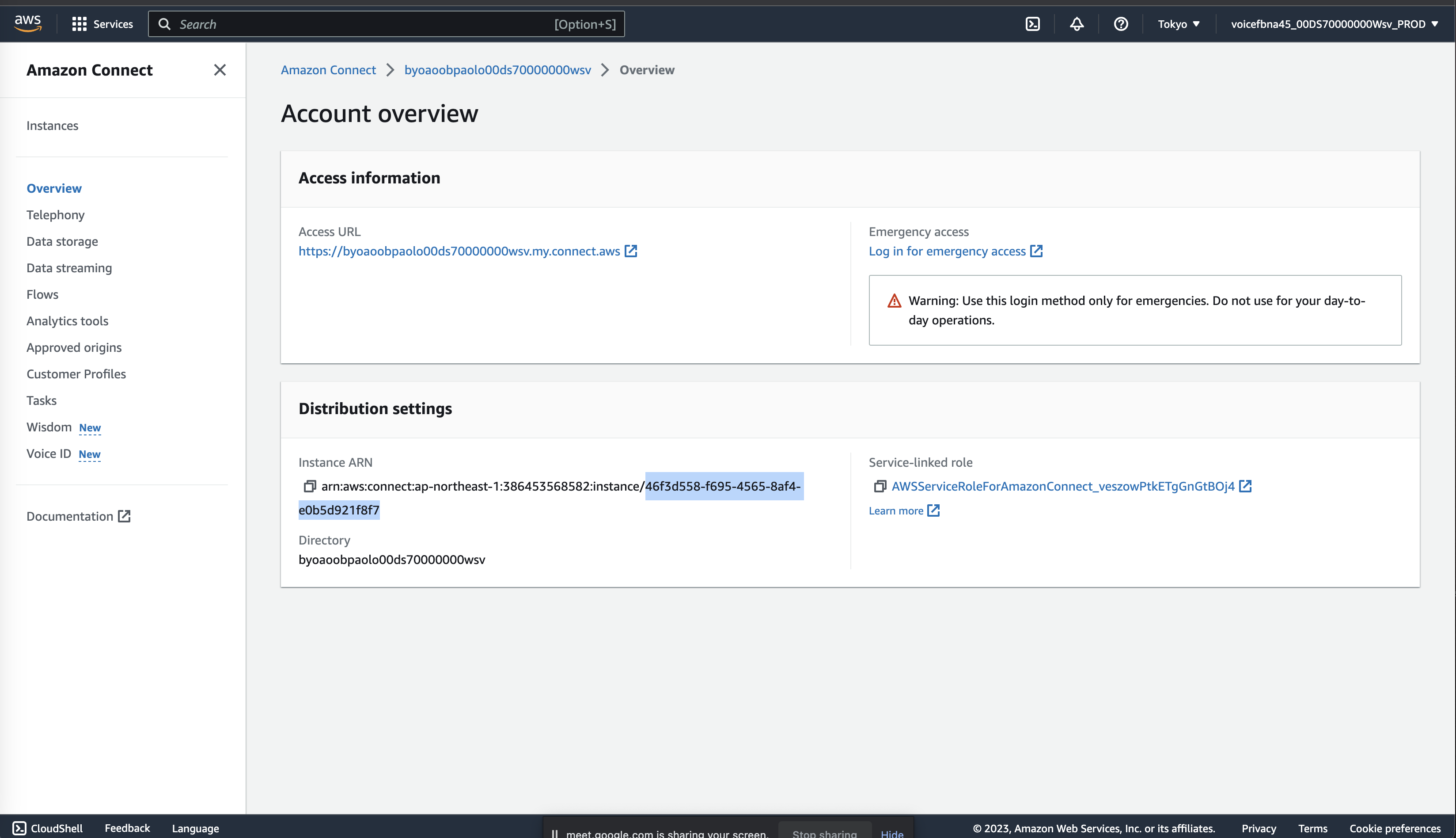Open the Privacy link

(x=1259, y=828)
